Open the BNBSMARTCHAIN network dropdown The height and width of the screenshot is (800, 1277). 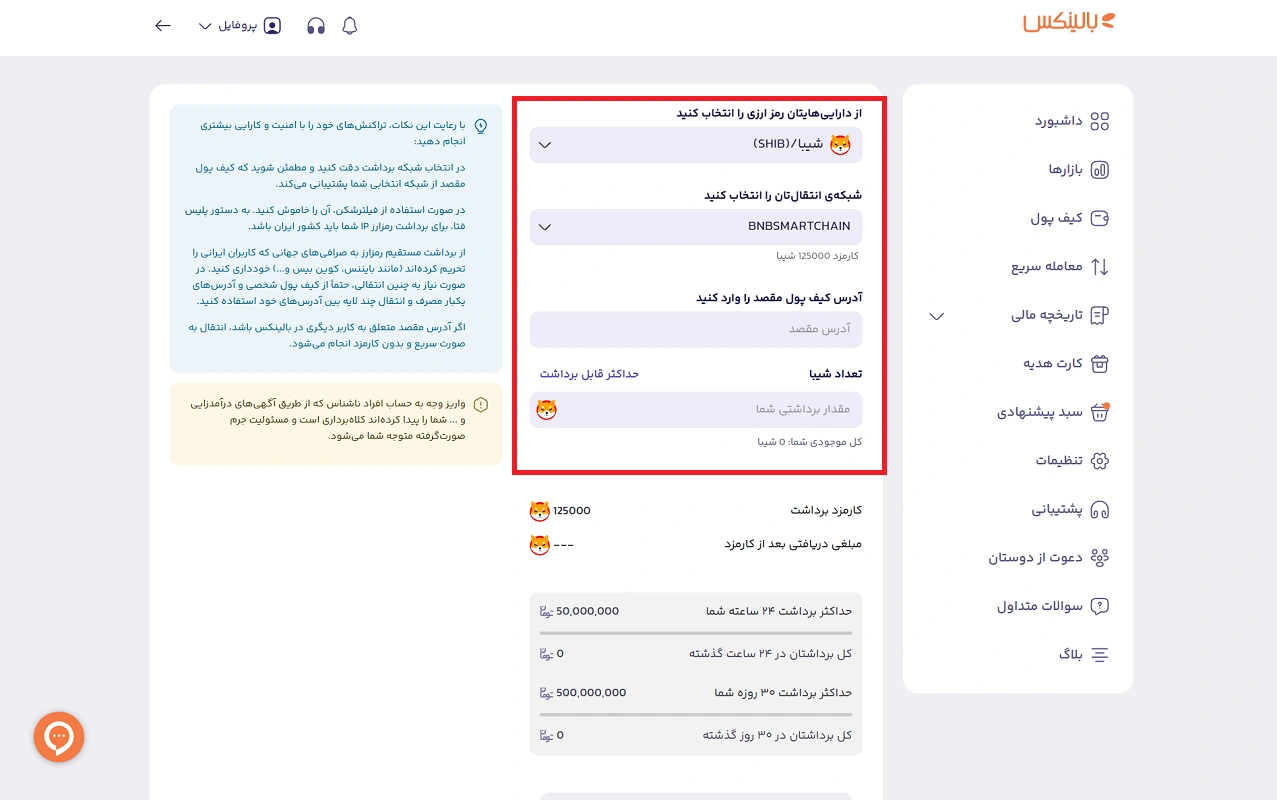pos(698,227)
